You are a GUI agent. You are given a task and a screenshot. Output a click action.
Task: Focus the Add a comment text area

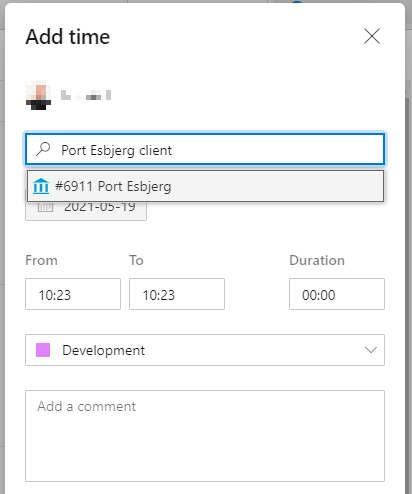click(205, 436)
